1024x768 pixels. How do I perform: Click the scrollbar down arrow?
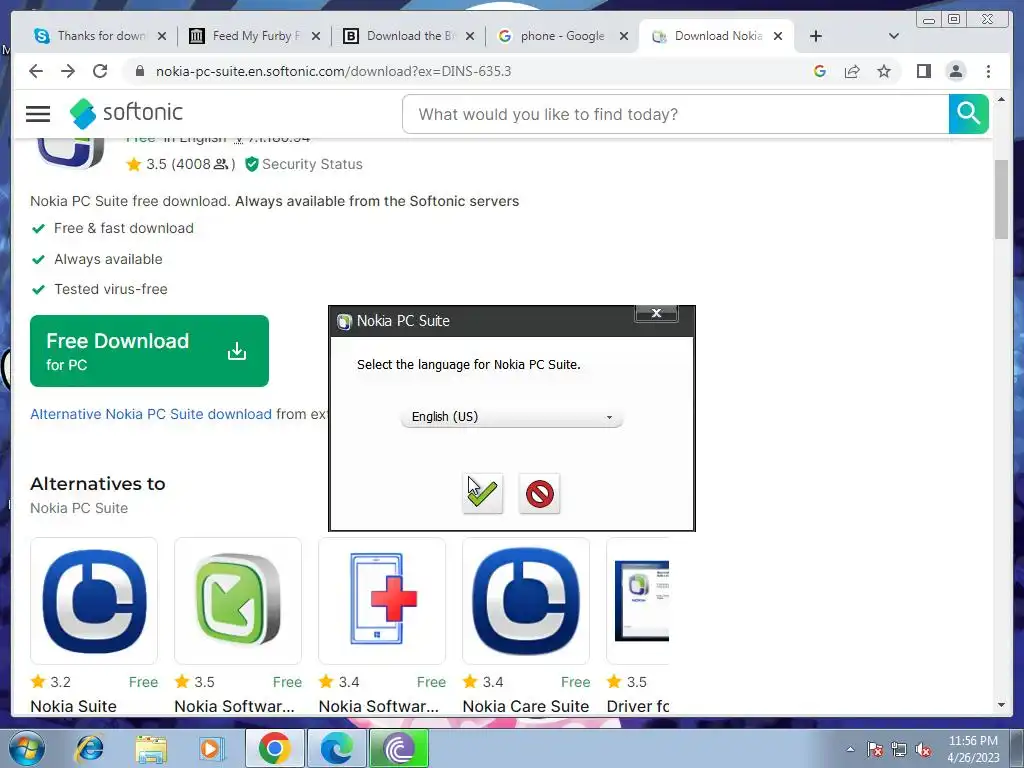tap(1001, 705)
